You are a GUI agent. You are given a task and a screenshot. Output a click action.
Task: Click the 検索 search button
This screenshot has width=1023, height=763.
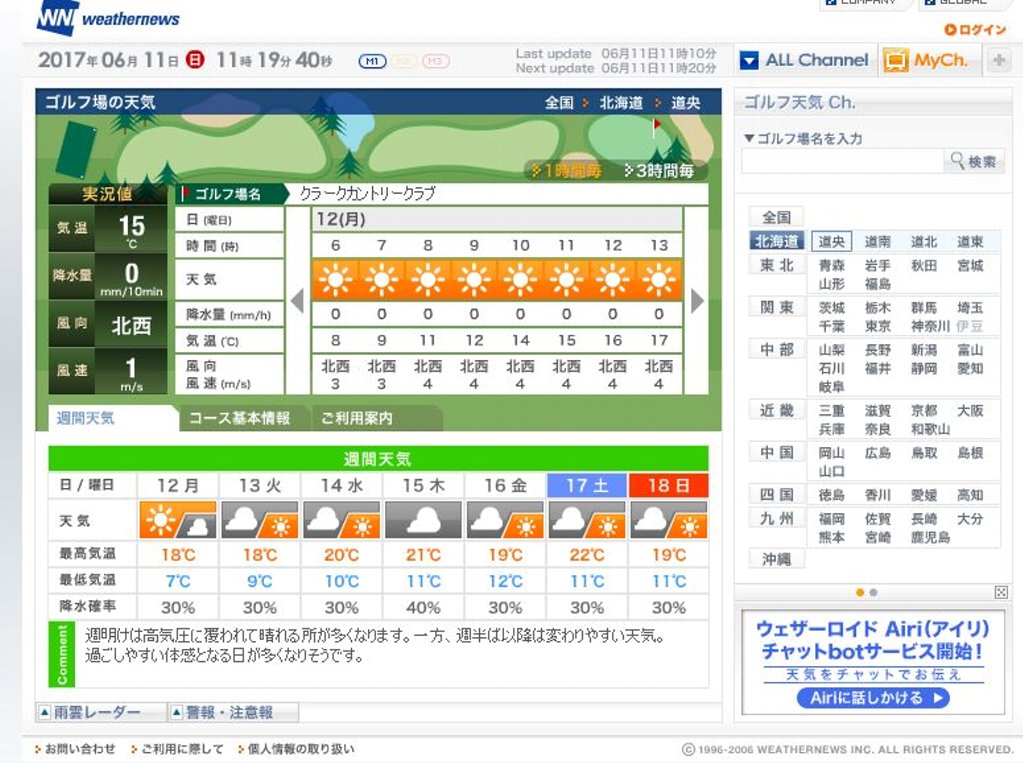click(x=974, y=161)
